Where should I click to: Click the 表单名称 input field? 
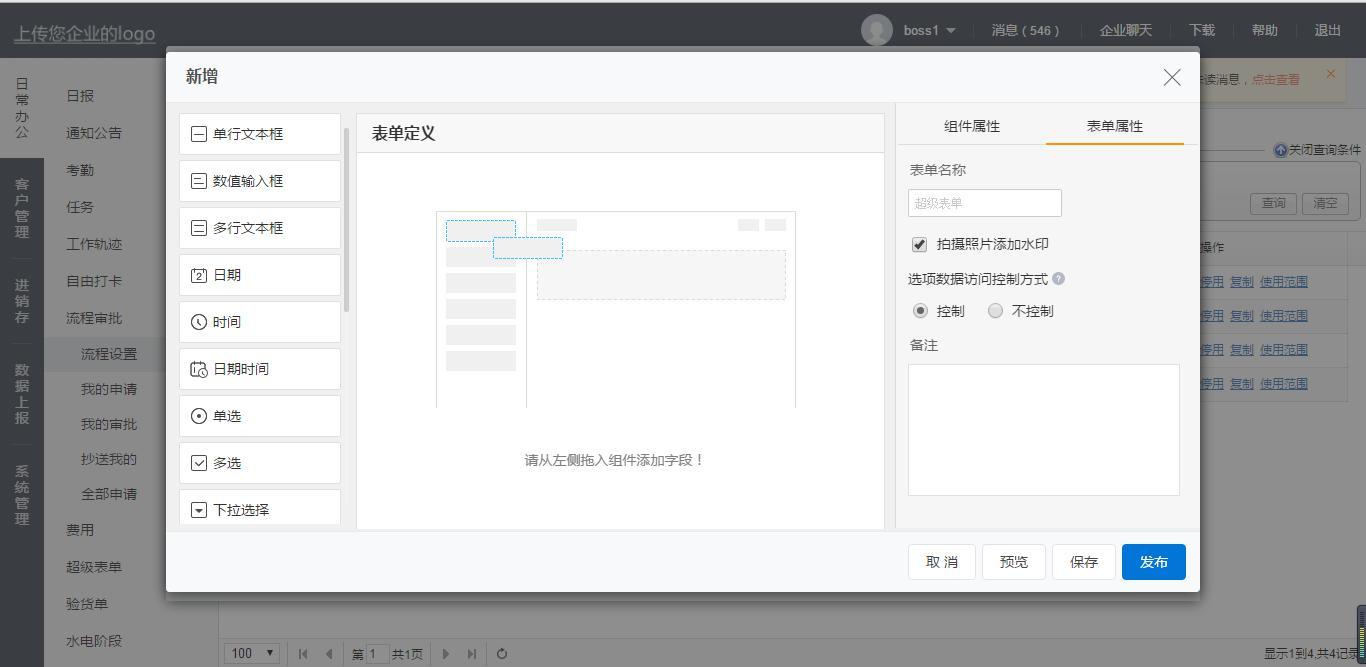(x=984, y=203)
